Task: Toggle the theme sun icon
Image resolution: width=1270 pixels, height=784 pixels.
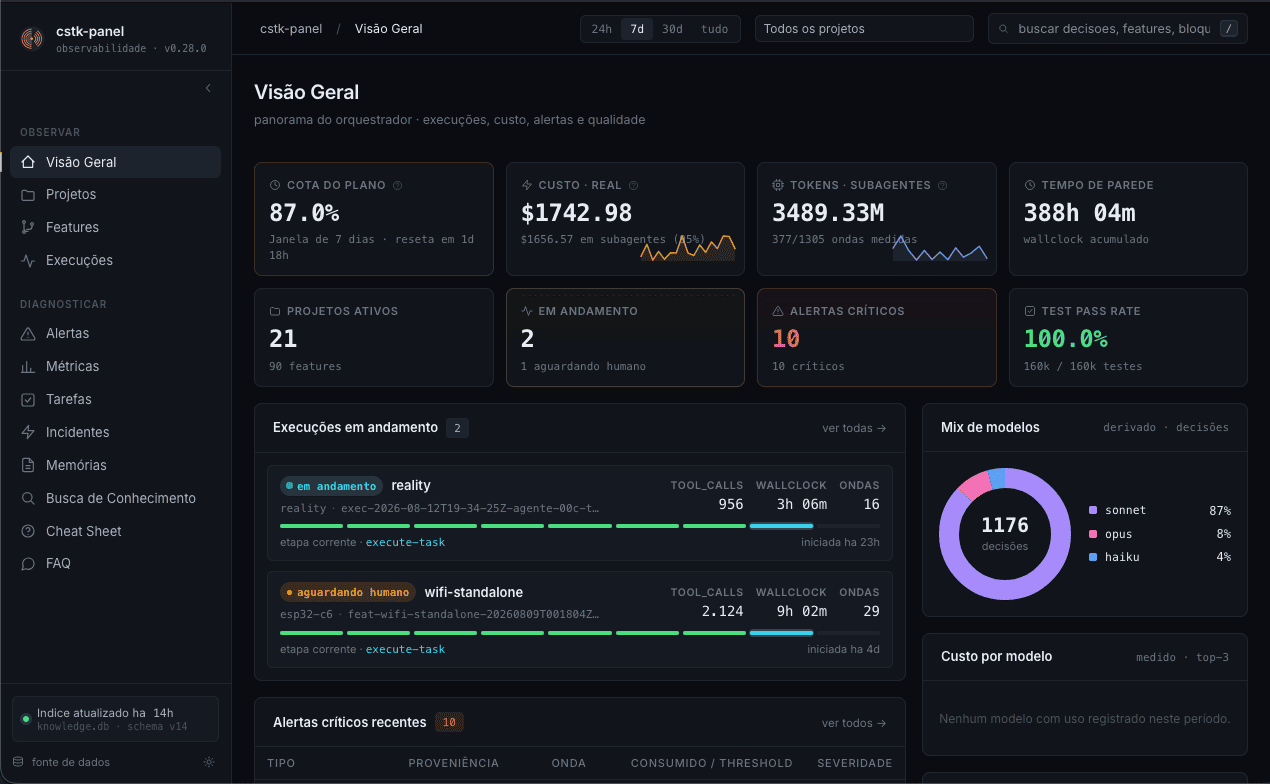Action: 208,762
